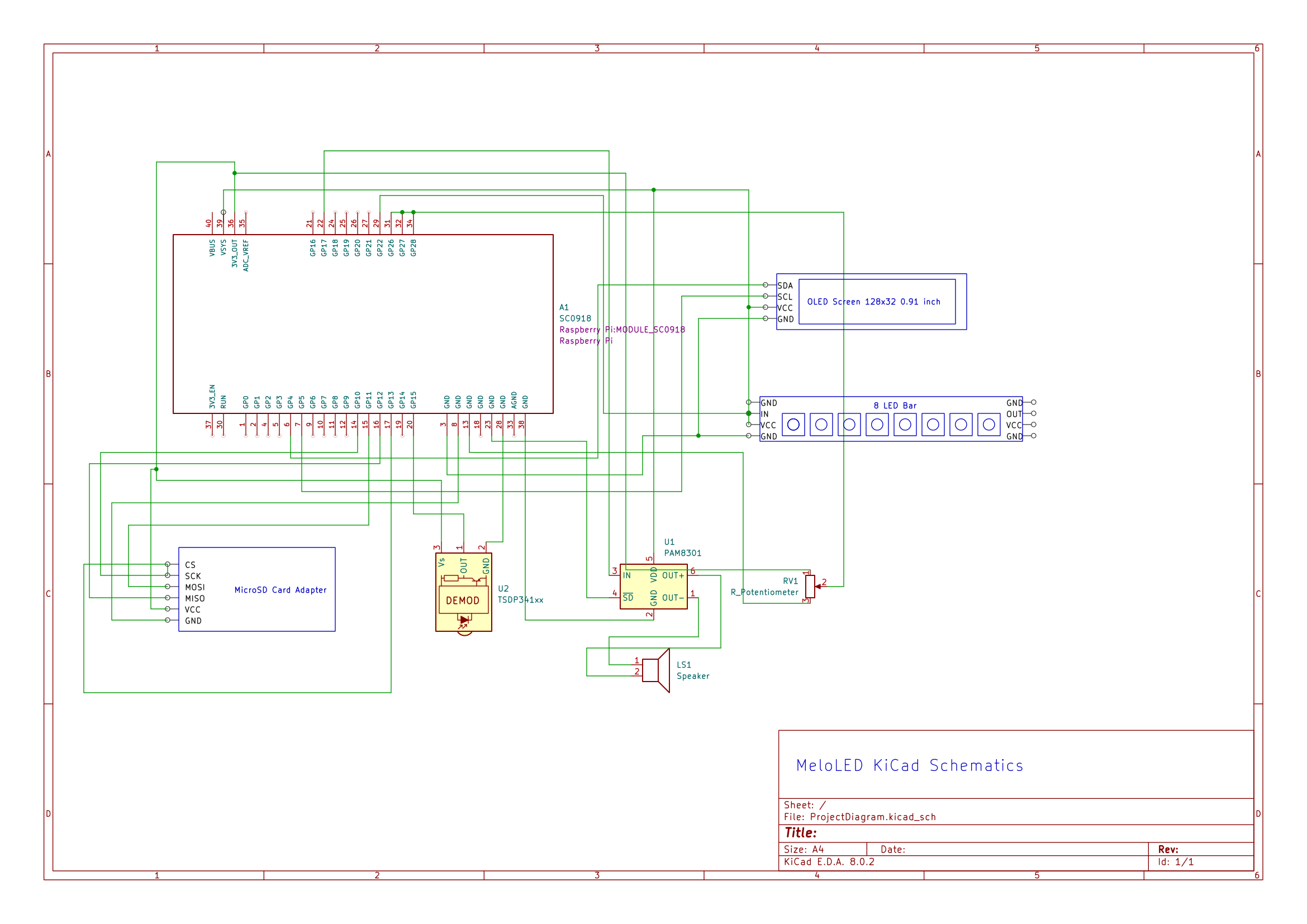Select the MeloLED KiCad Schematics title

coord(910,765)
